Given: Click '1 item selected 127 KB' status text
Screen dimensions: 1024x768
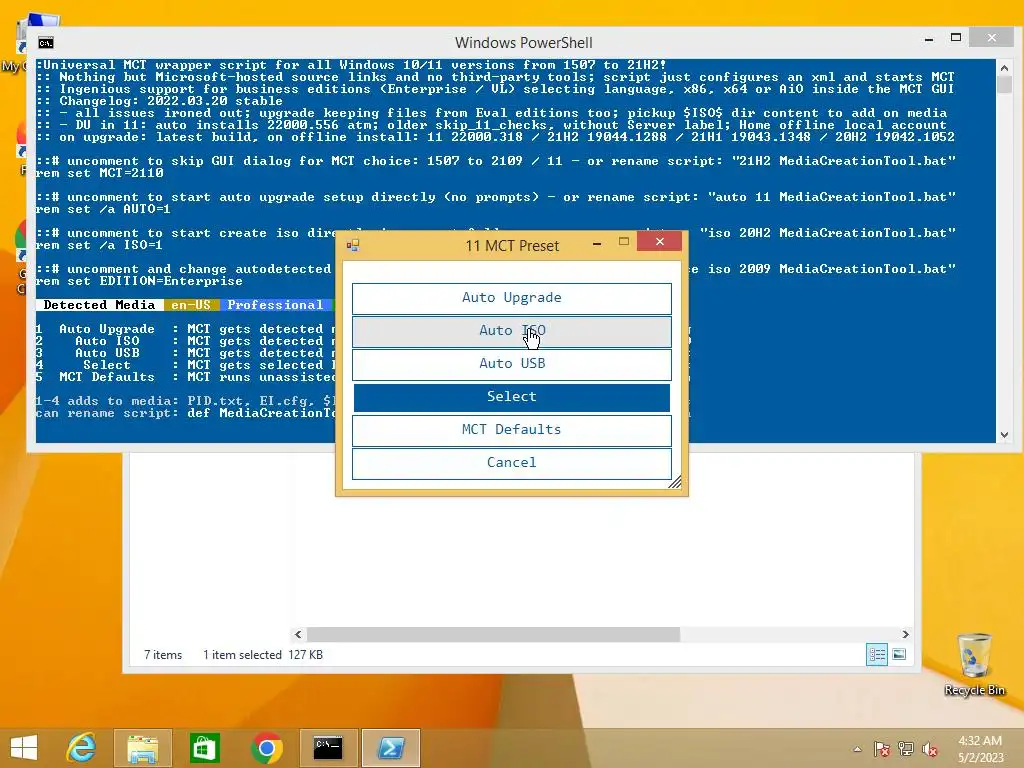Looking at the screenshot, I should pos(263,655).
